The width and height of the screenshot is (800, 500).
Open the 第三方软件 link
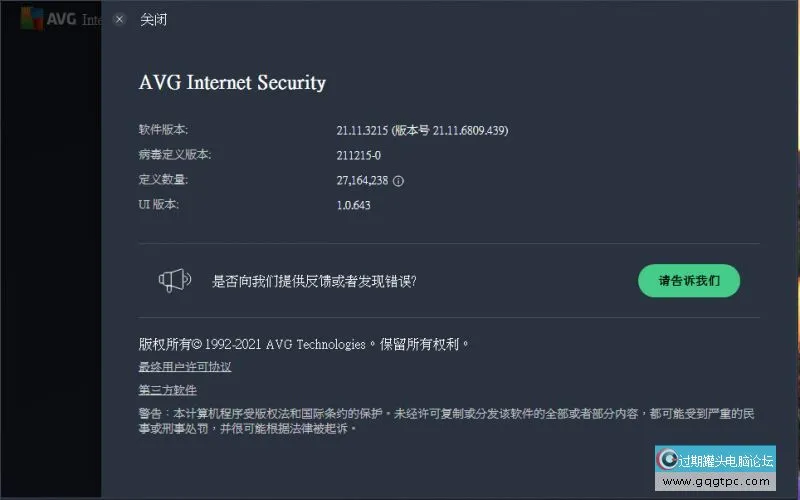coord(167,390)
